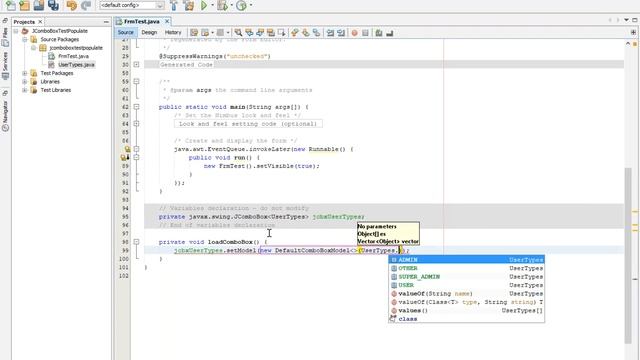Open the Services side tab

[5, 65]
